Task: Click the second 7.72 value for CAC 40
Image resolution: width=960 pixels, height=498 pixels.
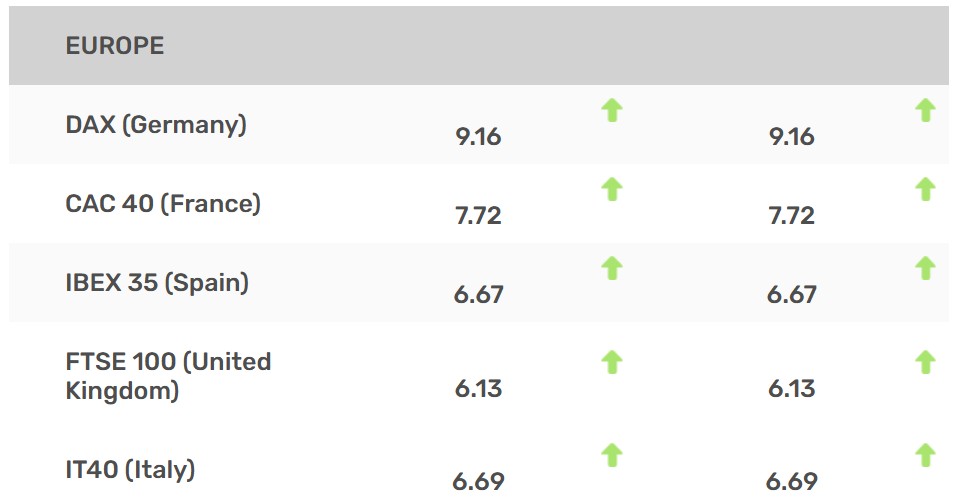Action: tap(792, 216)
